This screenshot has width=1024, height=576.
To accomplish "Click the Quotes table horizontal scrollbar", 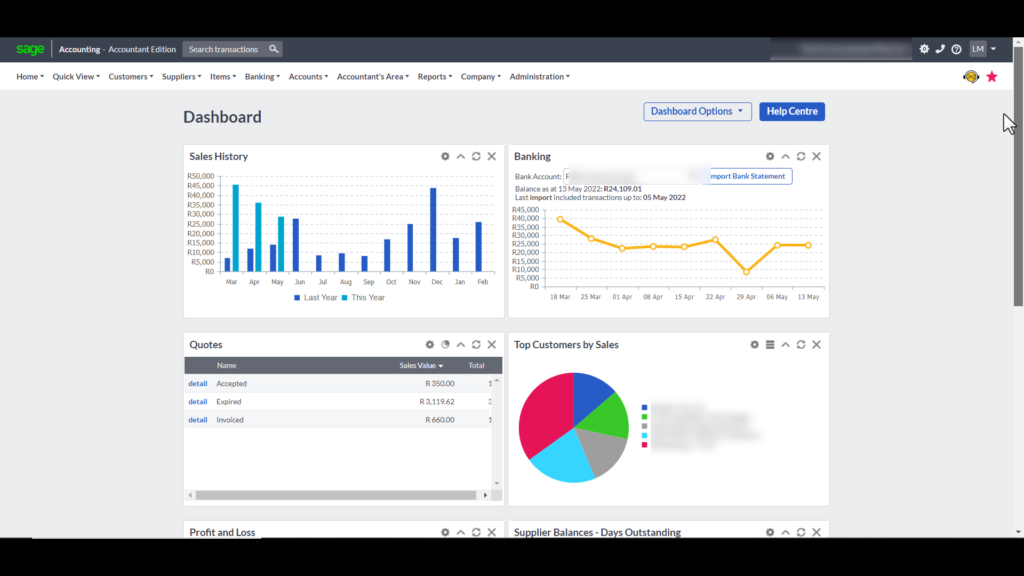I will pos(336,496).
